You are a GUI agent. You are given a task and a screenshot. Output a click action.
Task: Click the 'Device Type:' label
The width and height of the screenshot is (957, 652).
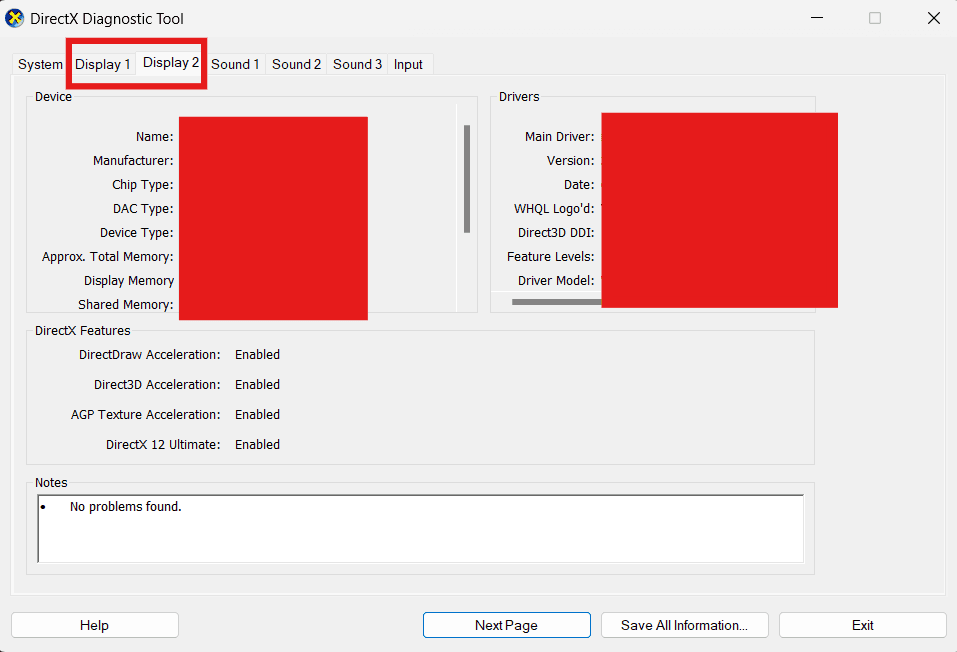pyautogui.click(x=137, y=233)
